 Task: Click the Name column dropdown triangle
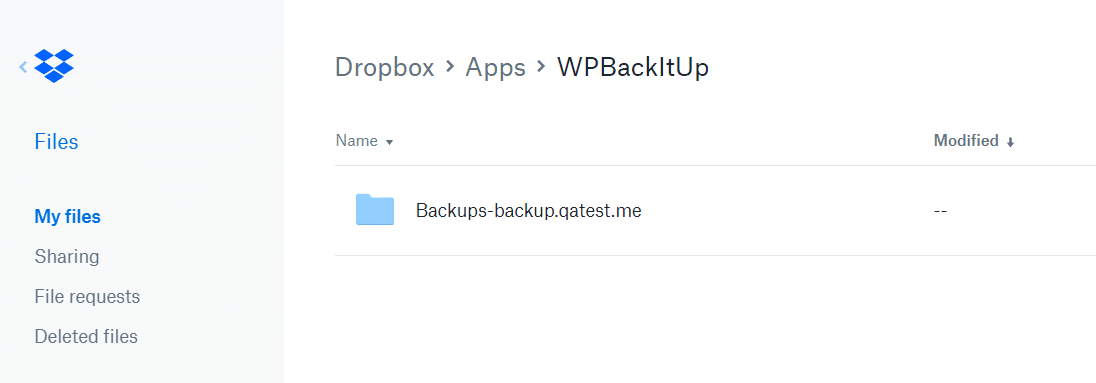tap(390, 143)
